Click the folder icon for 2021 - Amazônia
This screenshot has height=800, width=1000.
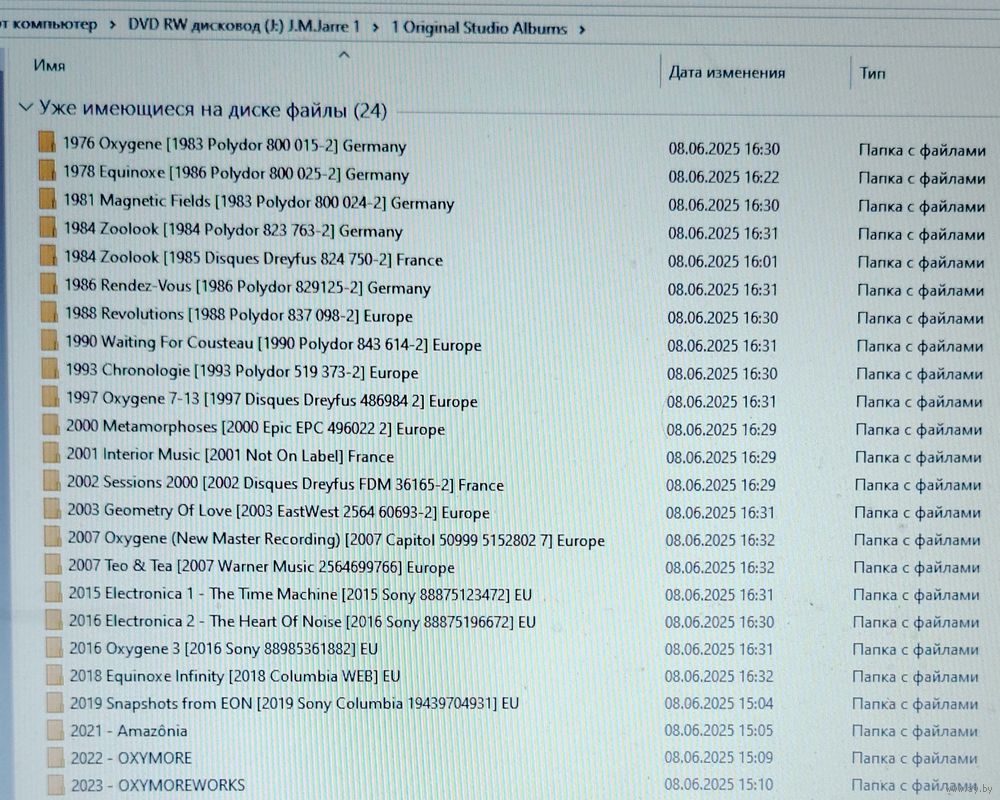coord(56,730)
